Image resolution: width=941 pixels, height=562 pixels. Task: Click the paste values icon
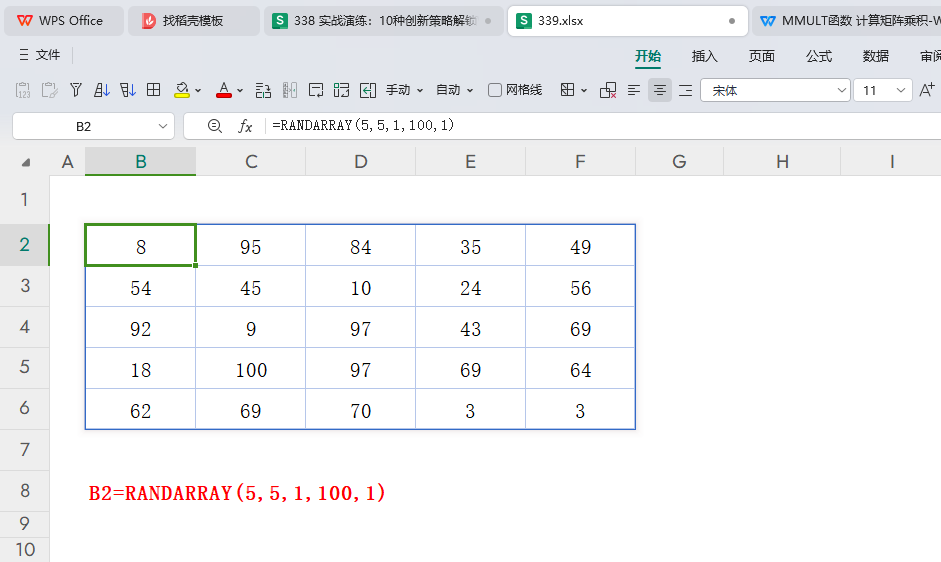click(x=23, y=90)
